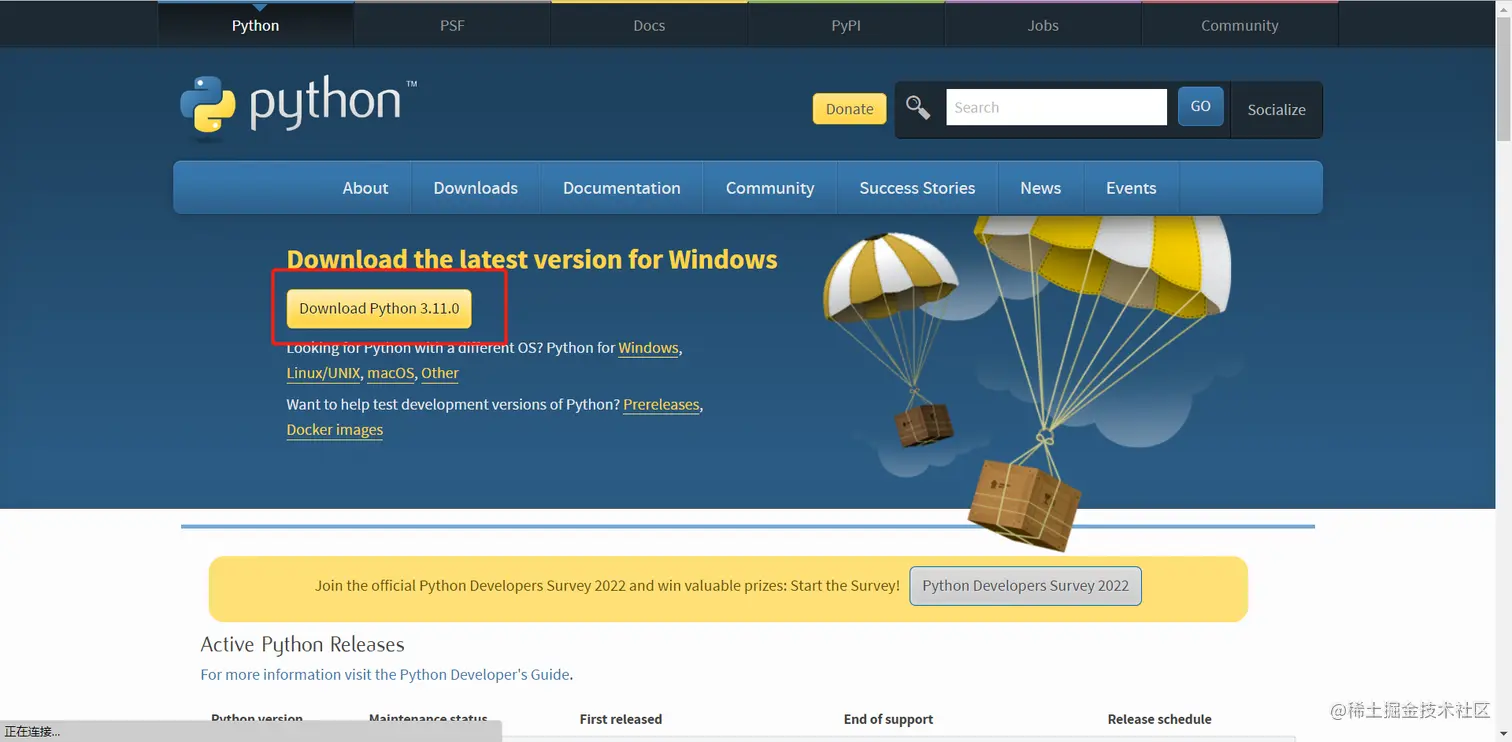Open the Docker images link

click(335, 430)
